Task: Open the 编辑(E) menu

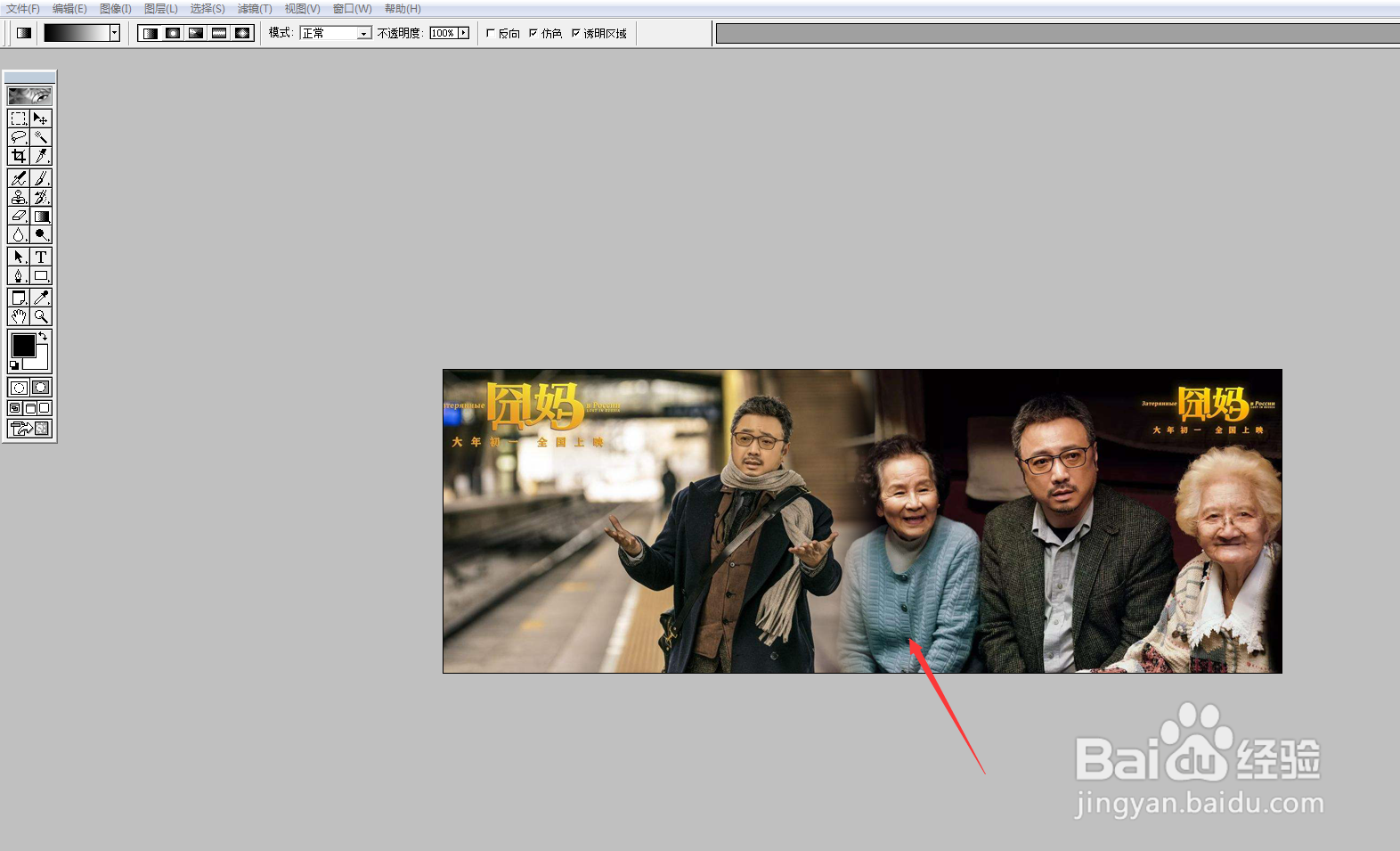Action: pos(69,9)
